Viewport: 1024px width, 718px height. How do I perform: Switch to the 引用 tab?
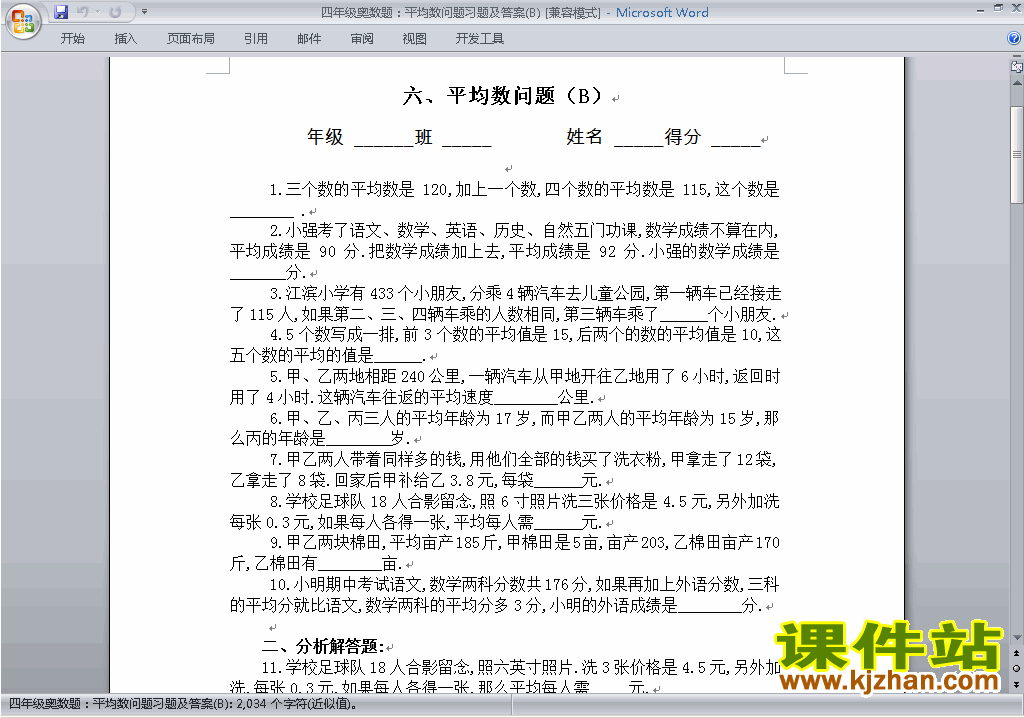click(x=255, y=39)
